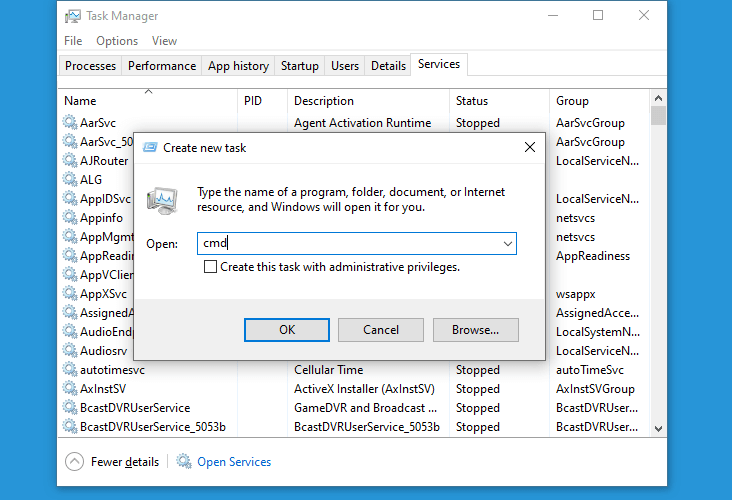The image size is (732, 500).
Task: Click the AarSvc service gear icon
Action: point(70,122)
